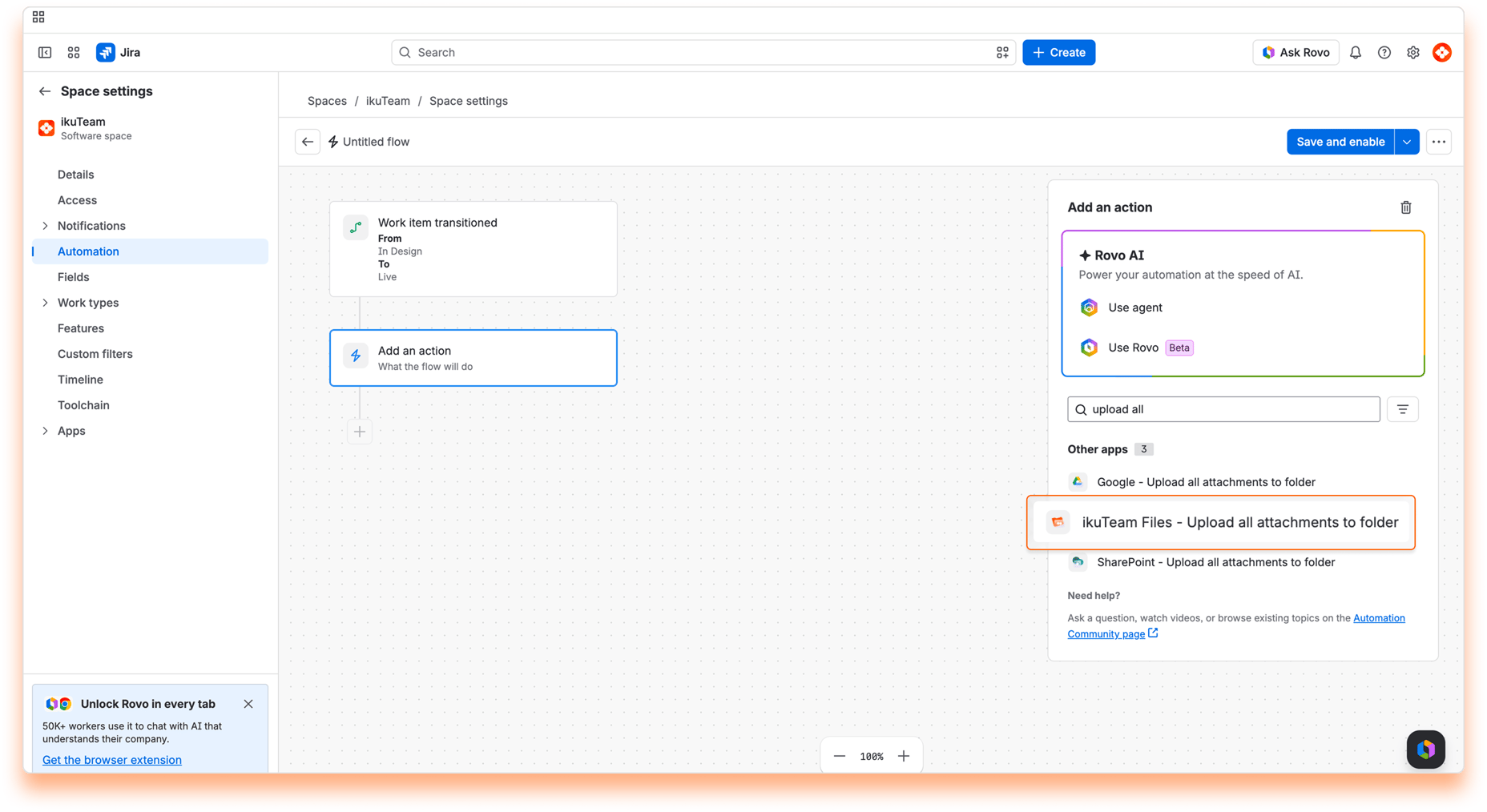
Task: Click the Create button
Action: [x=1059, y=52]
